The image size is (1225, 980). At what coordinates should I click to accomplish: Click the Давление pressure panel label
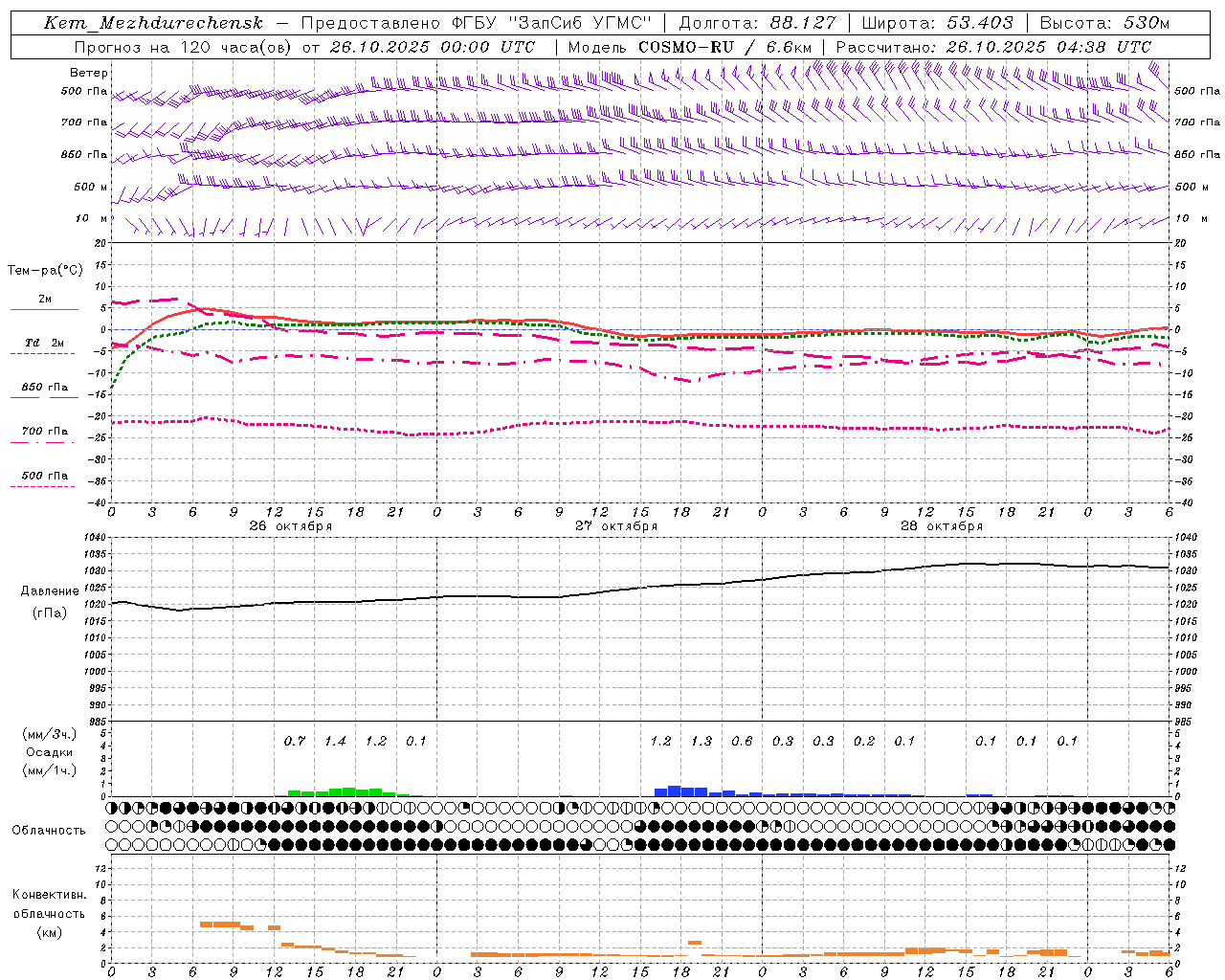pos(50,591)
